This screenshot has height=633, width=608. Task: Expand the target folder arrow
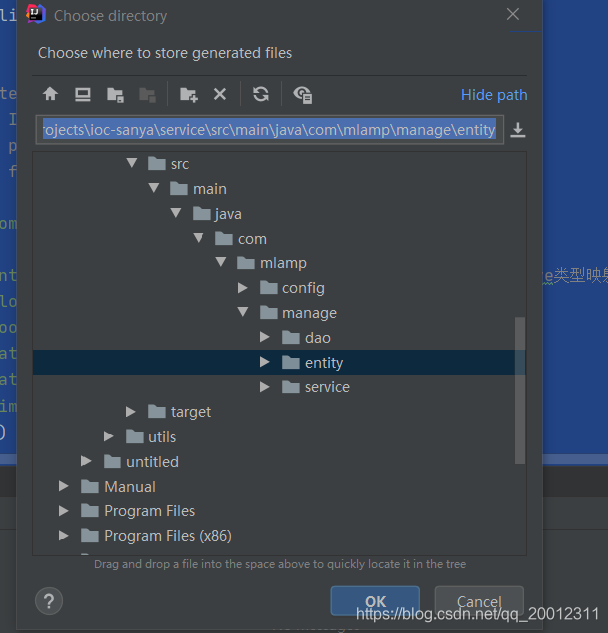[130, 412]
